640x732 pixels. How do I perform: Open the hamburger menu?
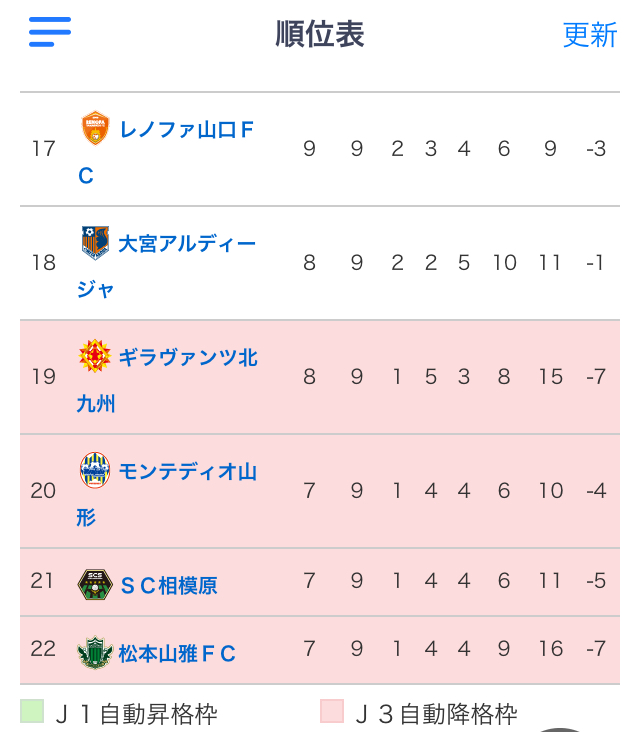(50, 32)
